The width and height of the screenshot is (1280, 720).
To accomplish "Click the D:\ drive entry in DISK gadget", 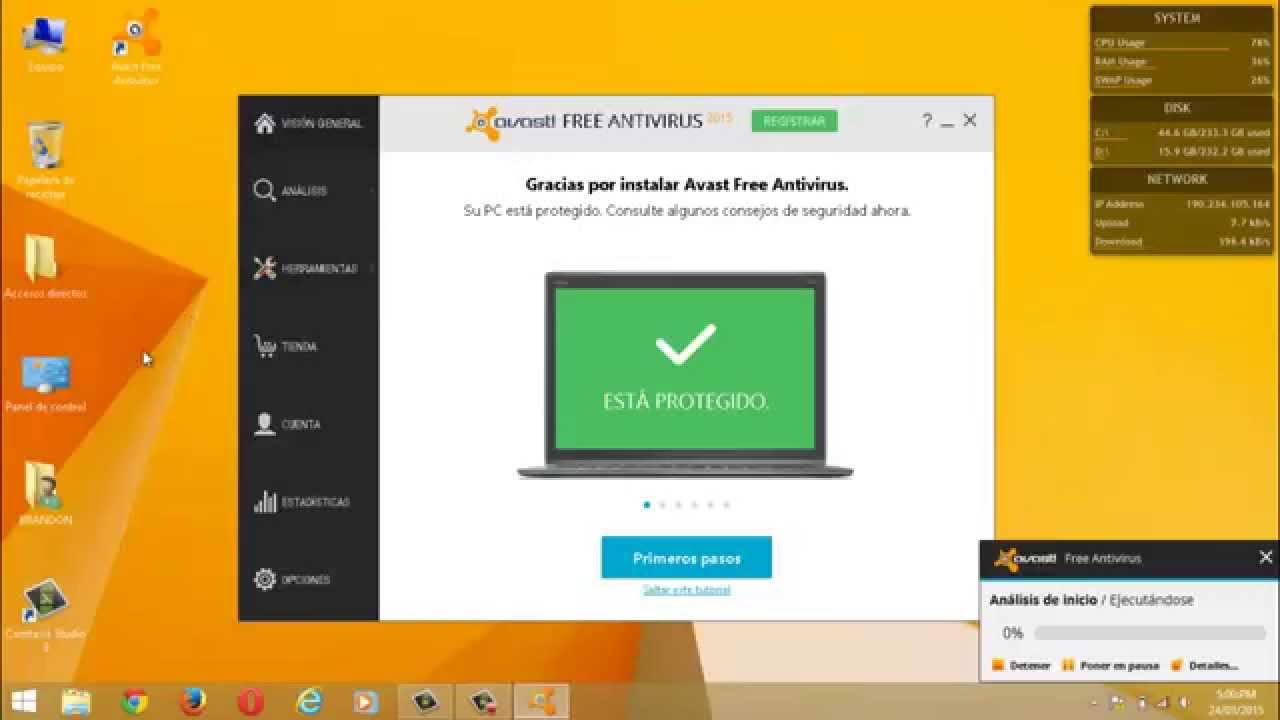I will coord(1181,152).
